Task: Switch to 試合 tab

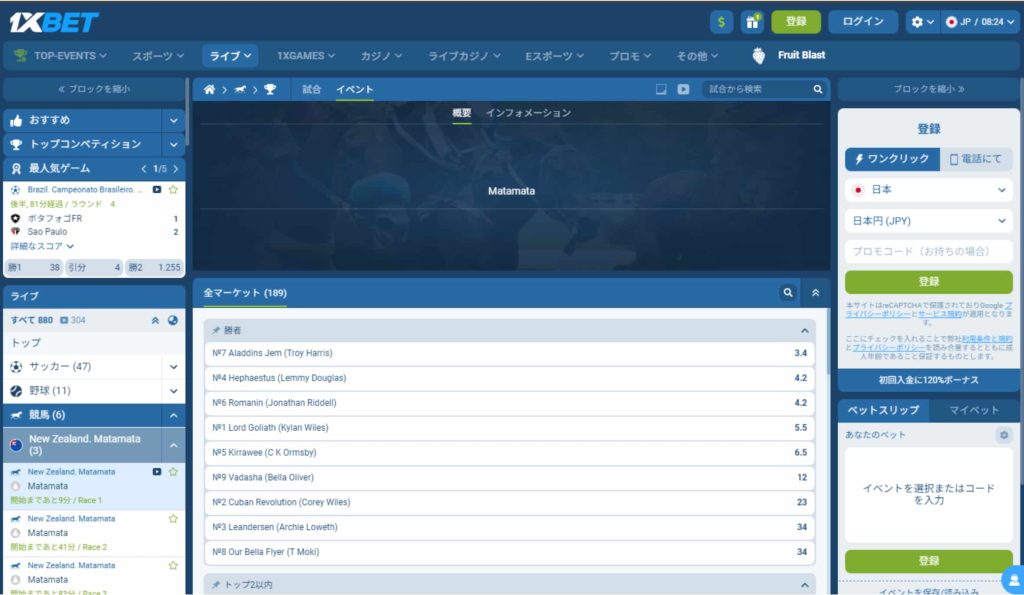Action: pyautogui.click(x=312, y=89)
